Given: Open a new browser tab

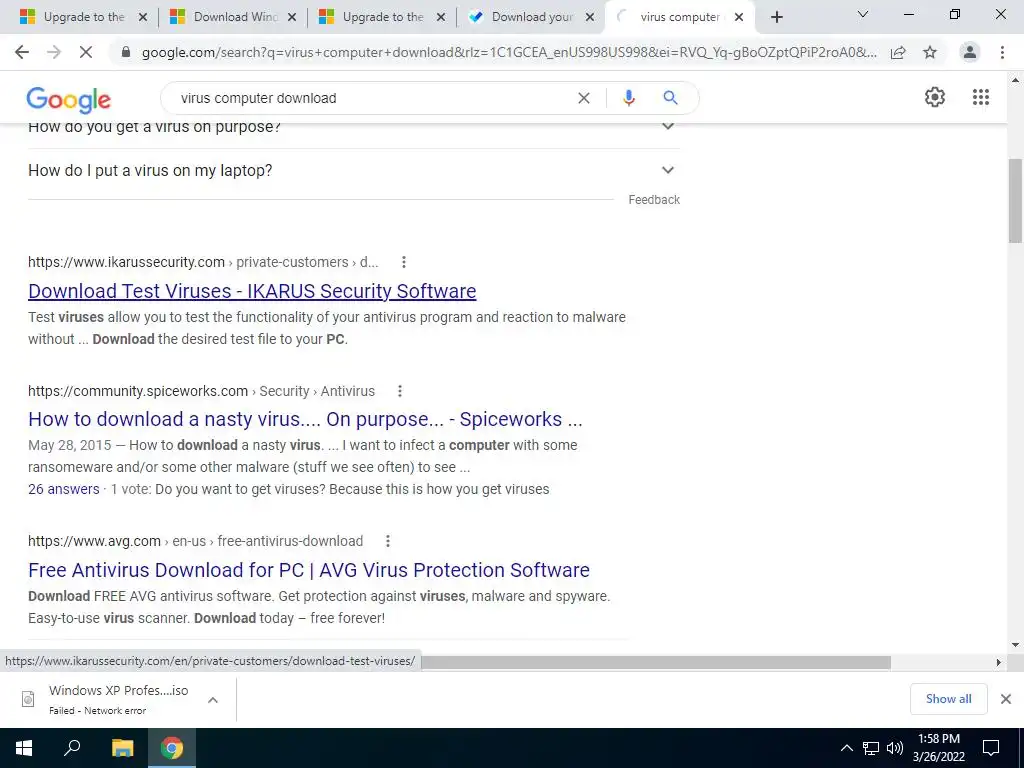Looking at the screenshot, I should [x=776, y=17].
